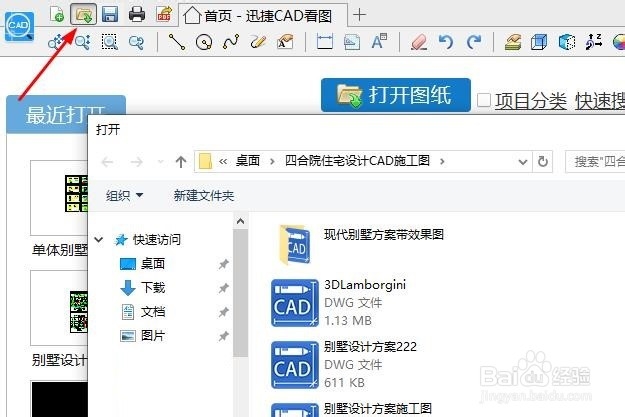Screen dimensions: 625x417
Task: Open the 别墅设计 recent drawing thumbnail
Action: coord(59,308)
